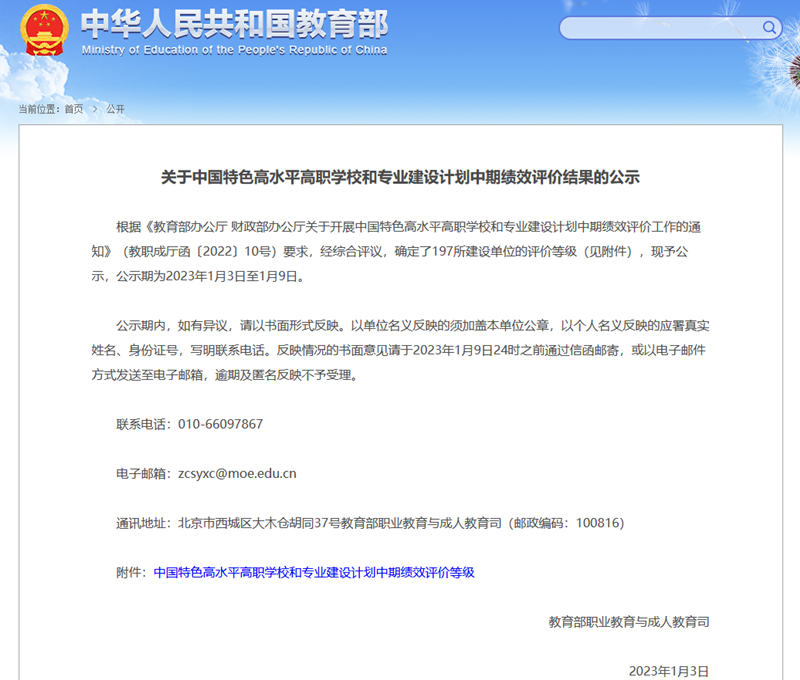Screen dimensions: 800x680
Task: Click the search magnifier icon
Action: click(770, 28)
